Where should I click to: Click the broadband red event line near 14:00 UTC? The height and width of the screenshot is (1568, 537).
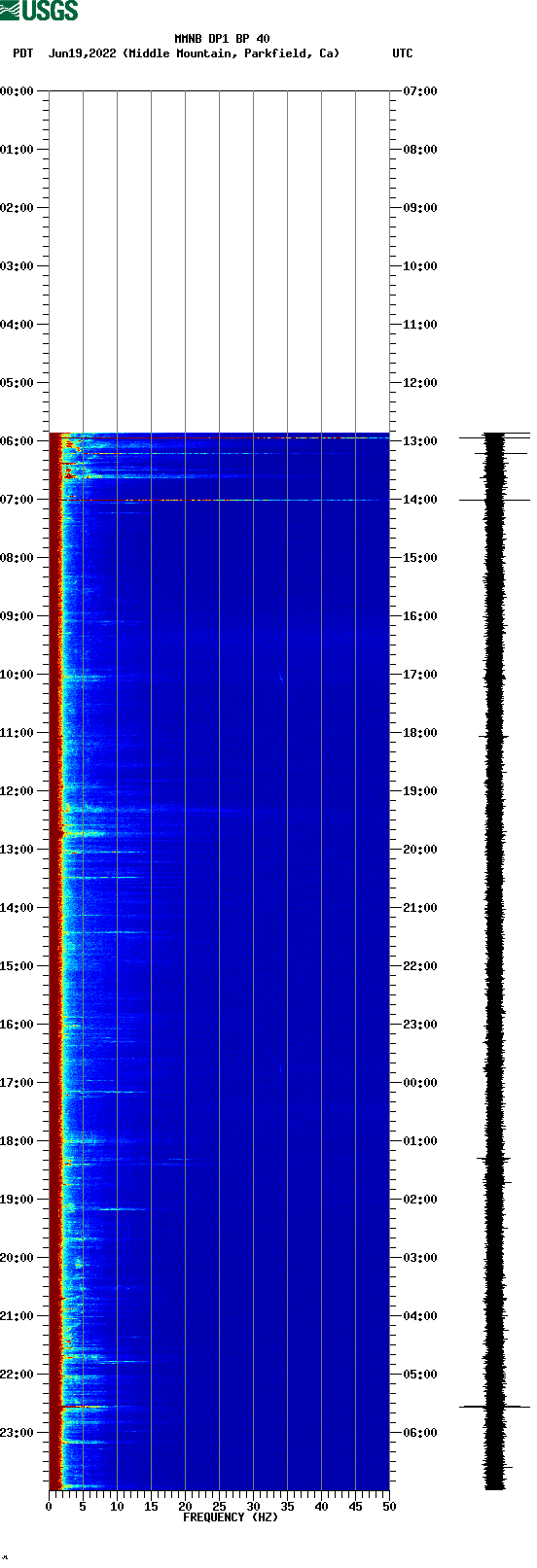[x=219, y=500]
